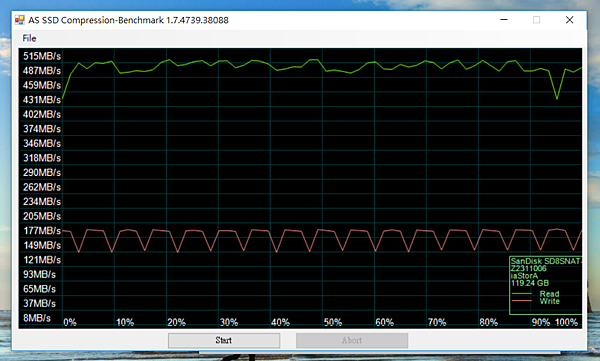Click the 100% compression label
The image size is (600, 361).
click(x=566, y=322)
